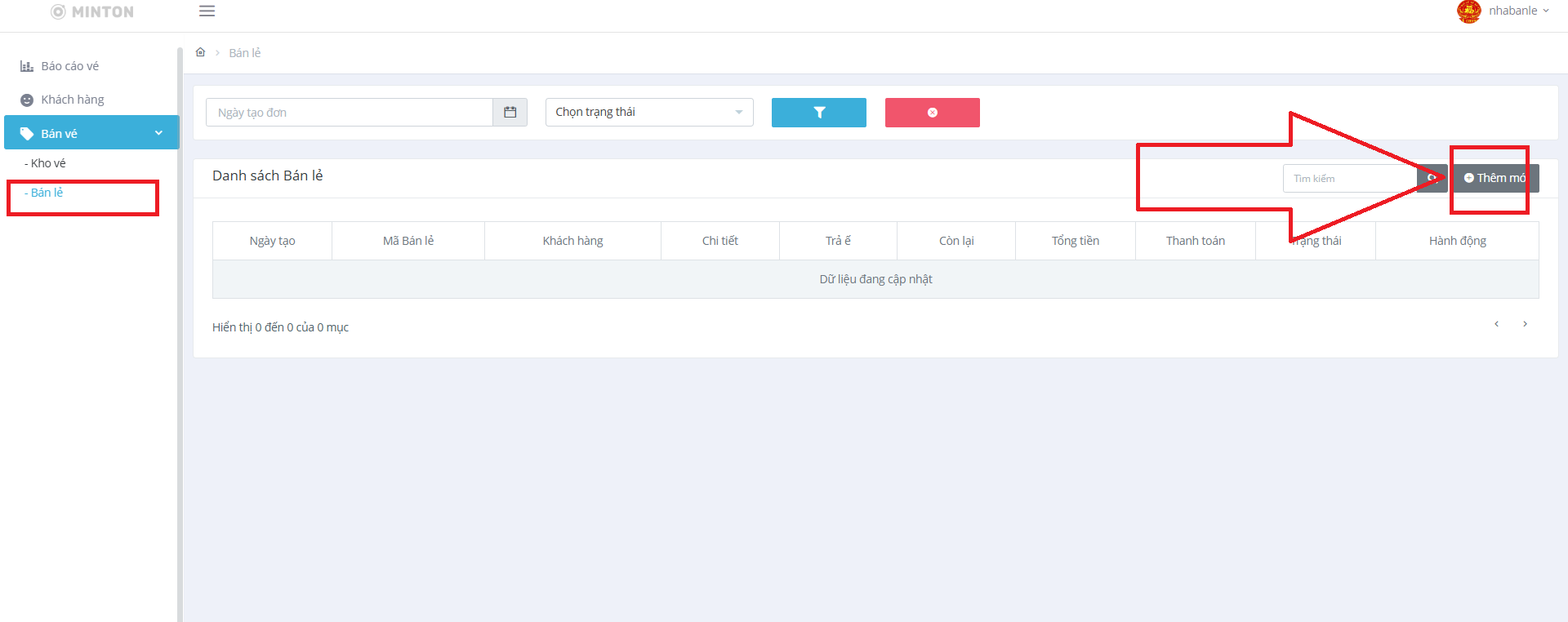Image resolution: width=1568 pixels, height=622 pixels.
Task: Clear filters with red X button
Action: 932,113
